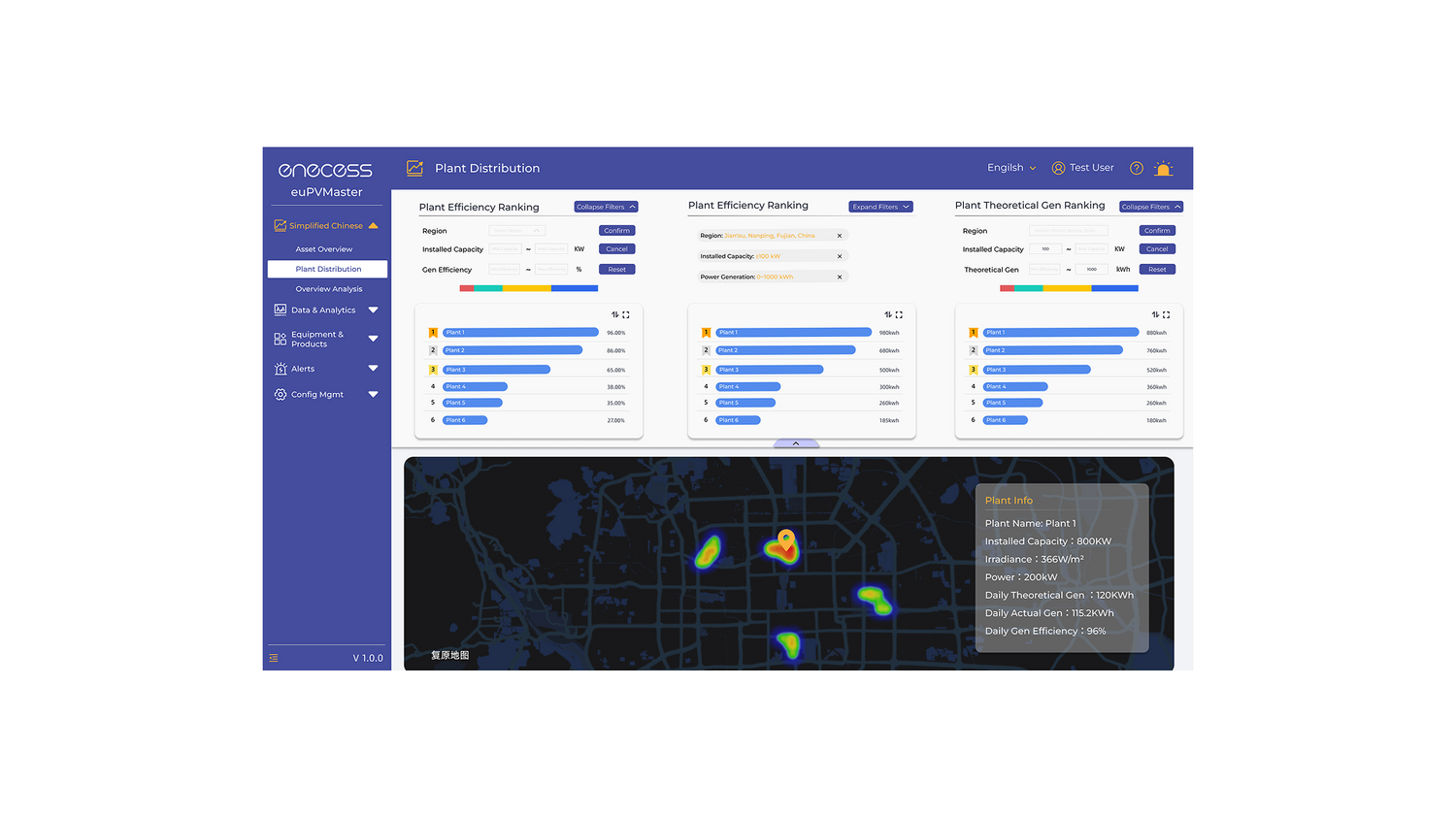
Task: Expand Plant Theoretical Gen Ranking chart to fullscreen
Action: pos(1166,314)
